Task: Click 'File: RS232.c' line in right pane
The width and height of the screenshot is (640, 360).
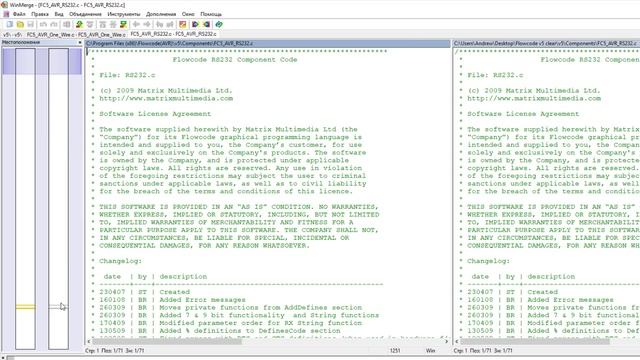Action: click(496, 75)
